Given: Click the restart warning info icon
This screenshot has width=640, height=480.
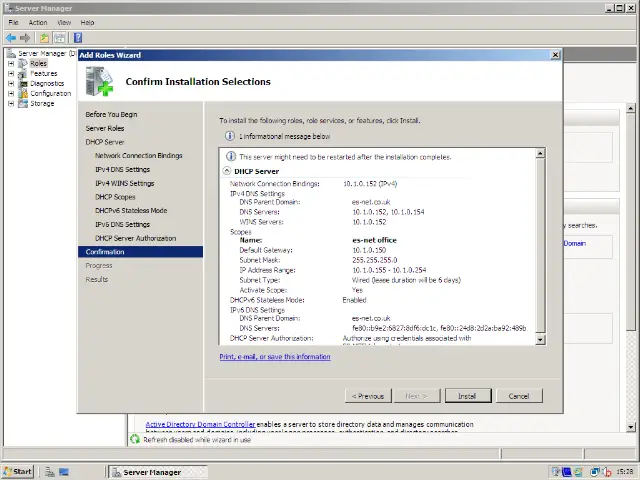Looking at the screenshot, I should coord(231,156).
